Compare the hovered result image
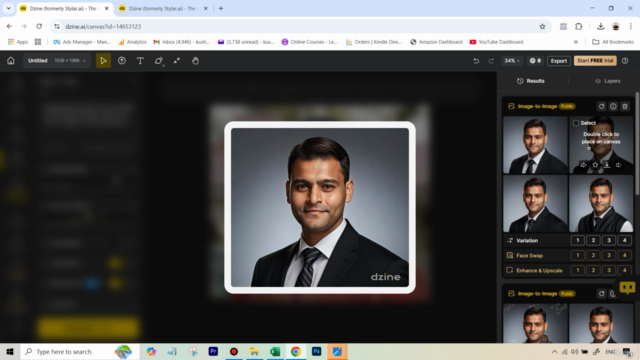Image resolution: width=640 pixels, height=360 pixels. (x=619, y=165)
